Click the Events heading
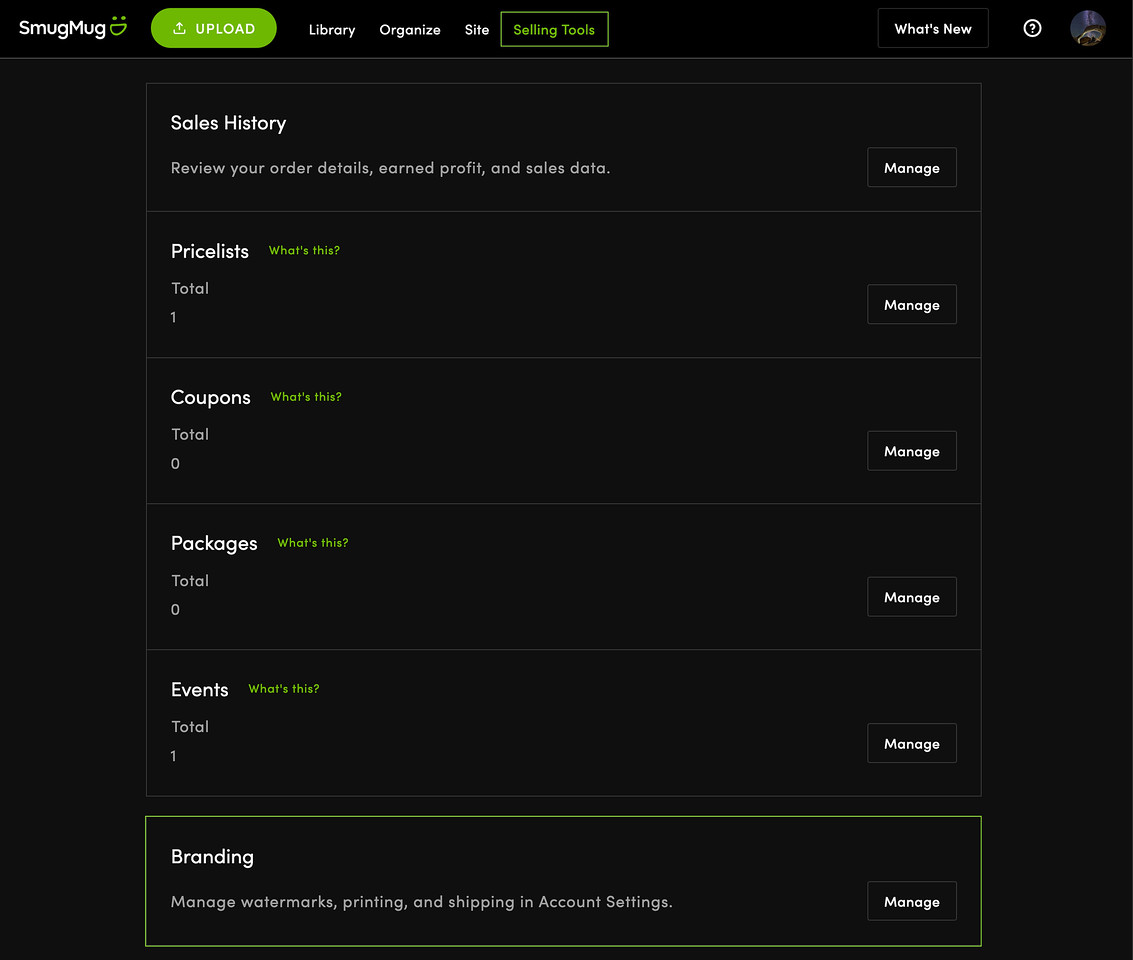Viewport: 1133px width, 960px height. coord(199,690)
